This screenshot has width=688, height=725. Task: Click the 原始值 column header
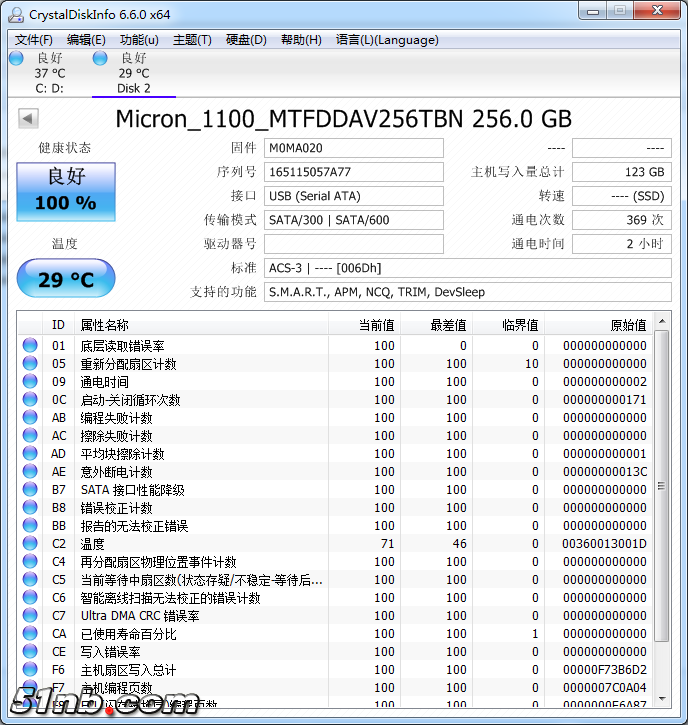click(628, 325)
